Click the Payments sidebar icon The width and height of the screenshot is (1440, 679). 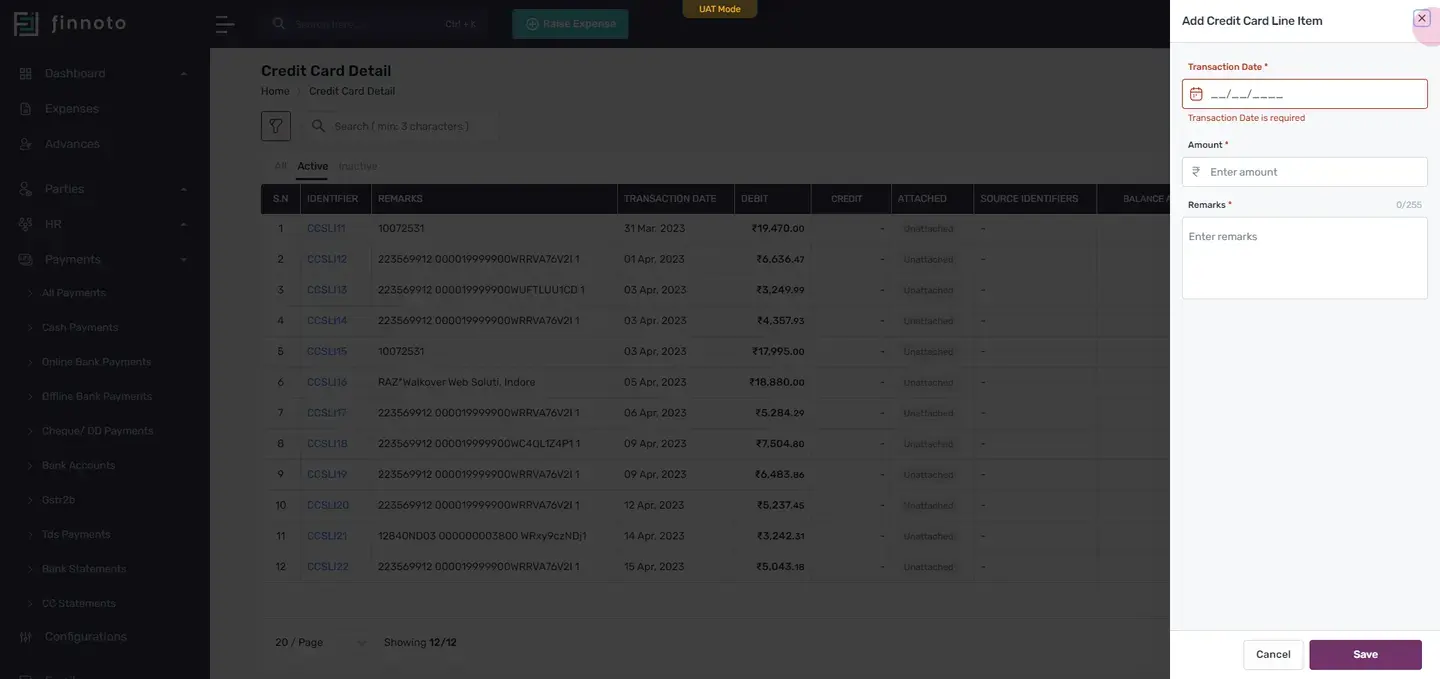point(26,259)
